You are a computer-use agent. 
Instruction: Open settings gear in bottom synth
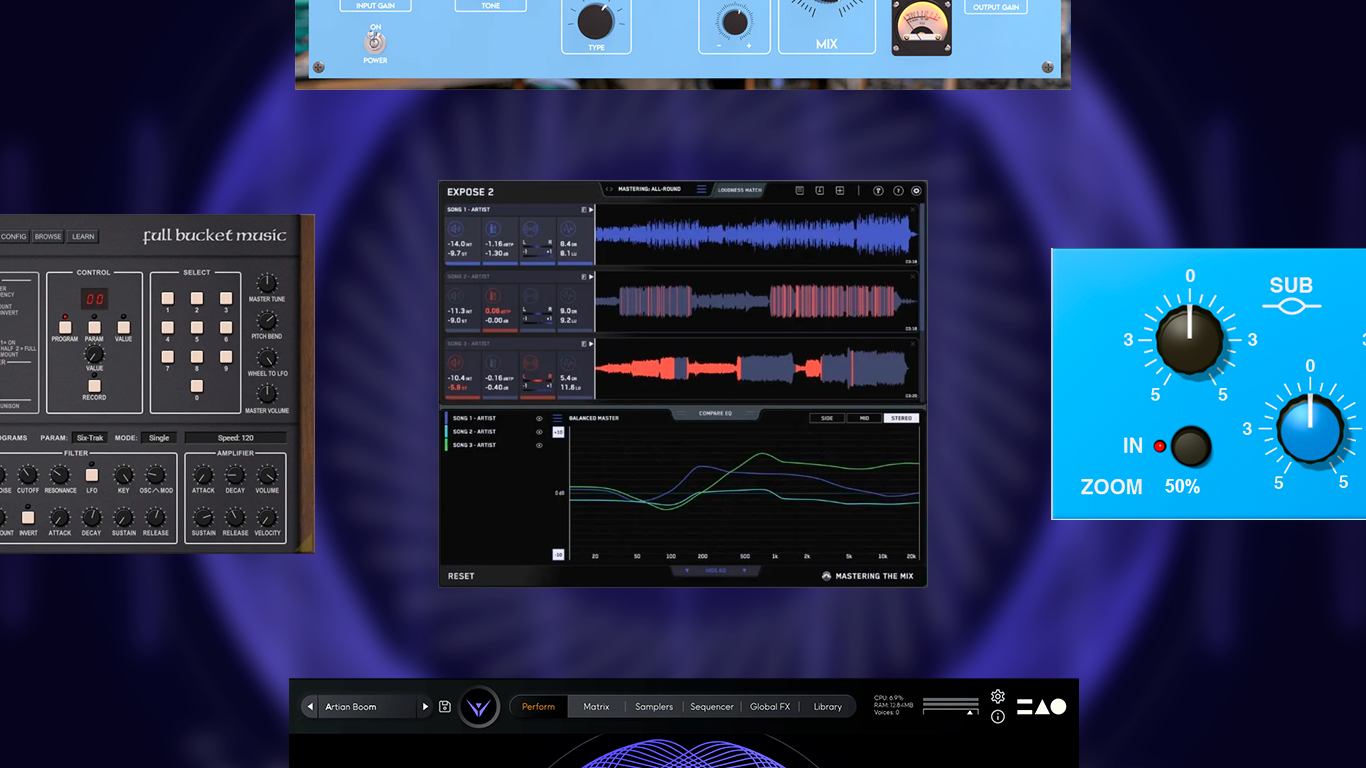tap(997, 696)
